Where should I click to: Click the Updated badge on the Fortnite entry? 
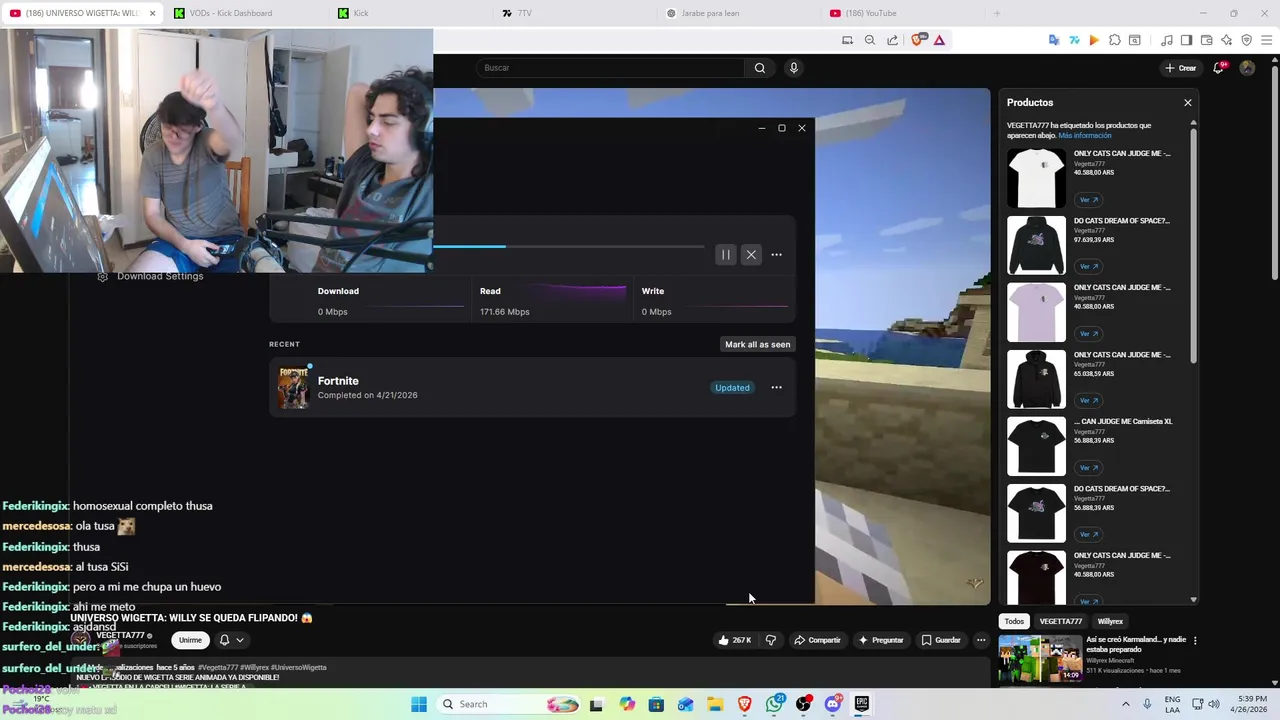[x=732, y=388]
